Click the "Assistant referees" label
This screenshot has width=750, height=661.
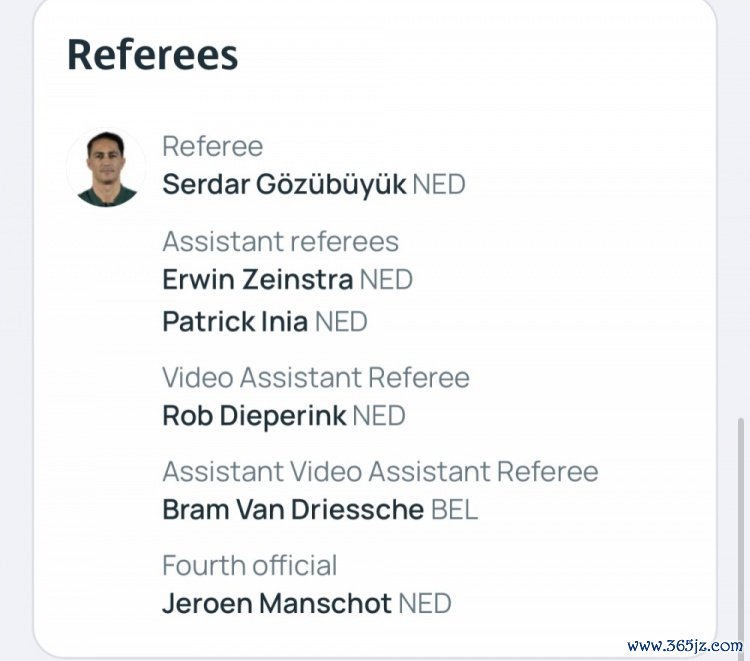click(x=280, y=241)
